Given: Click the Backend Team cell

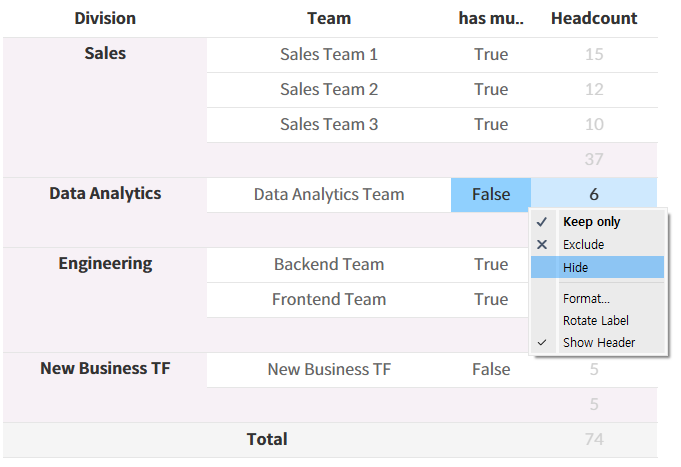Looking at the screenshot, I should point(329,265).
